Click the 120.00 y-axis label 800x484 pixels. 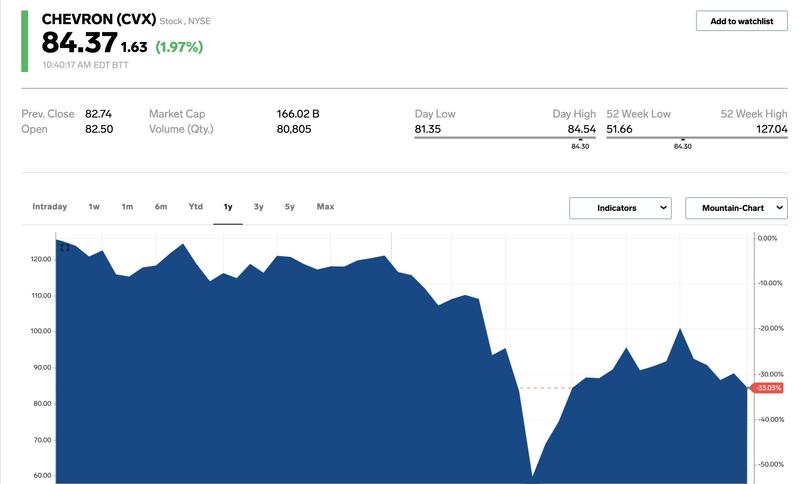[41, 259]
